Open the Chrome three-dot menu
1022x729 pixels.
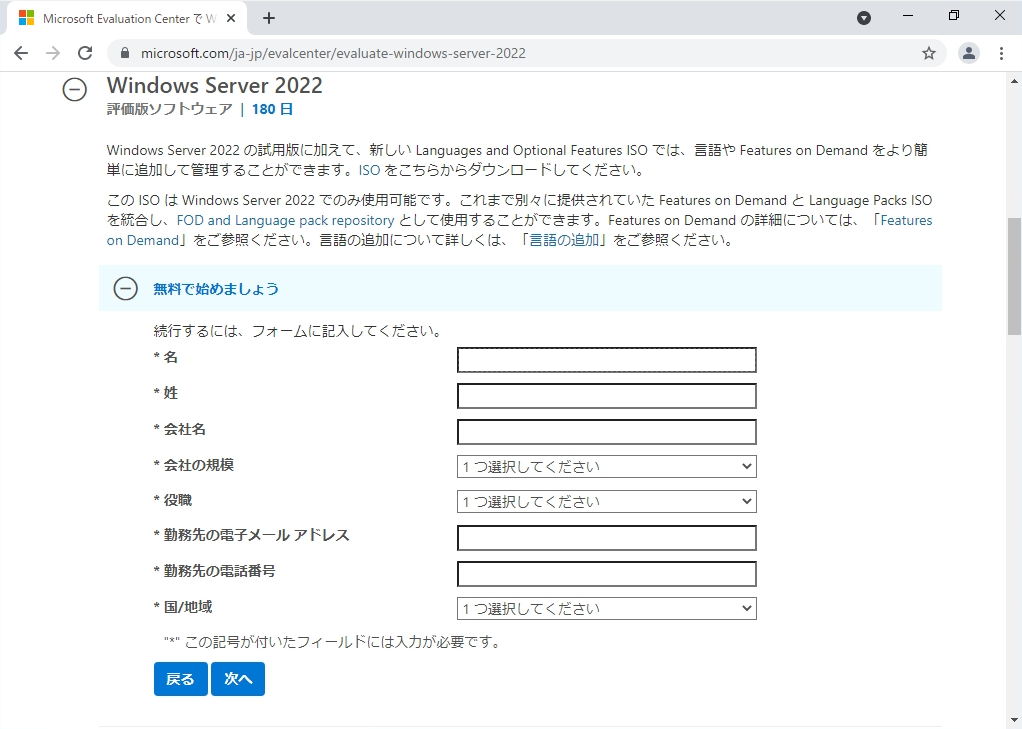pos(1001,53)
